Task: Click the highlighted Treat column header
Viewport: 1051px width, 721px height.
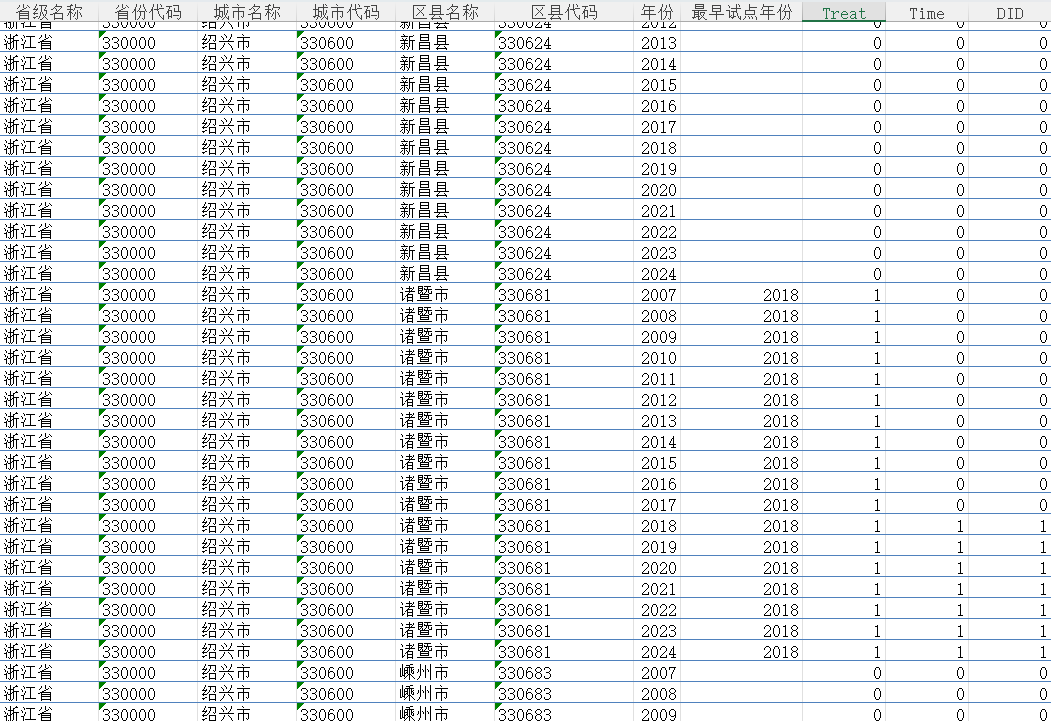Action: coord(844,13)
